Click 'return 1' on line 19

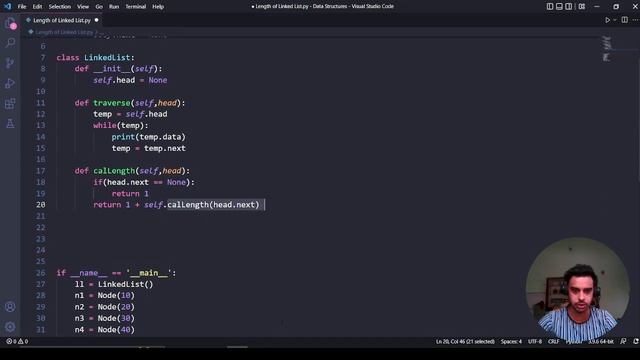pos(130,193)
